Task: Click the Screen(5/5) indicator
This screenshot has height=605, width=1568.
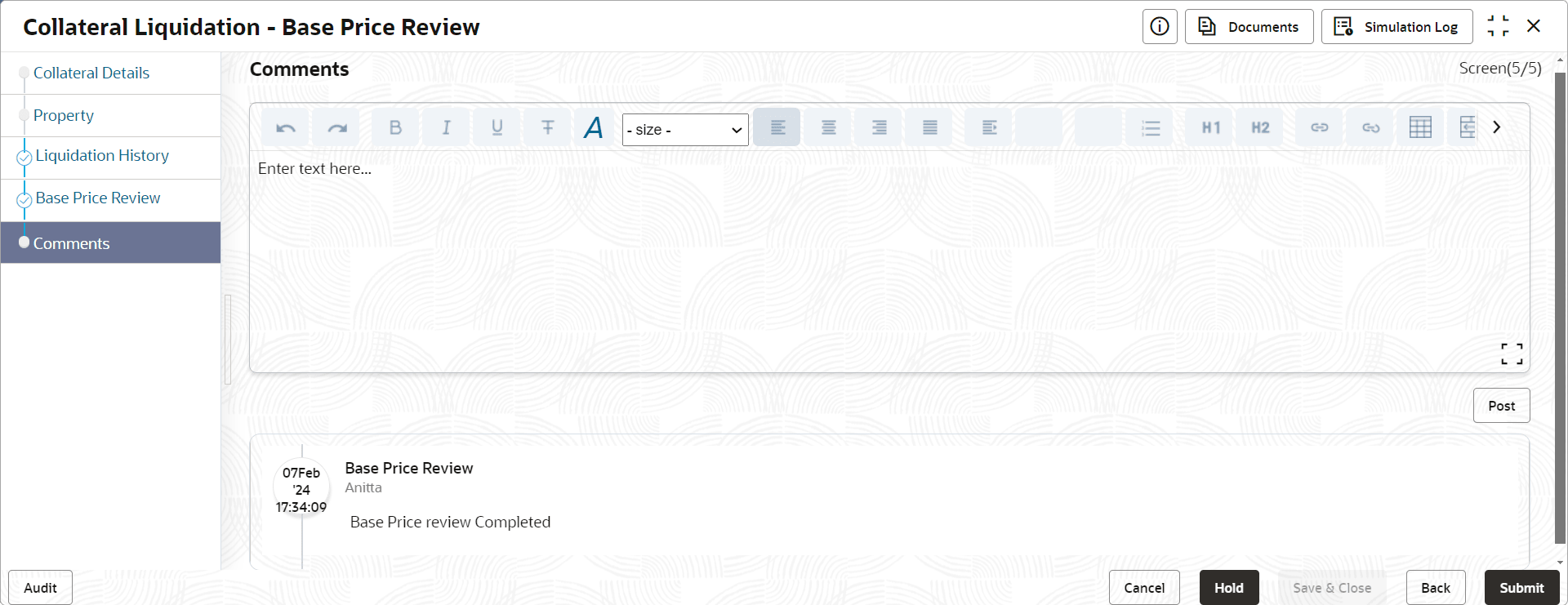Action: [1500, 69]
